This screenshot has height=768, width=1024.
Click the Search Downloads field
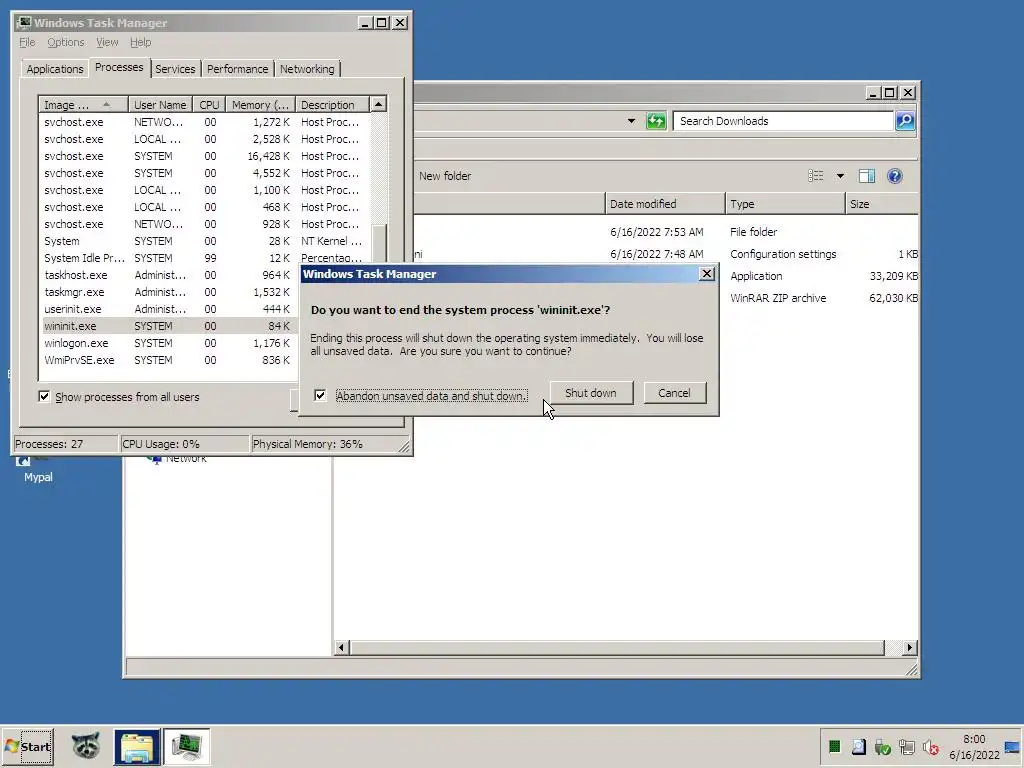pos(782,121)
